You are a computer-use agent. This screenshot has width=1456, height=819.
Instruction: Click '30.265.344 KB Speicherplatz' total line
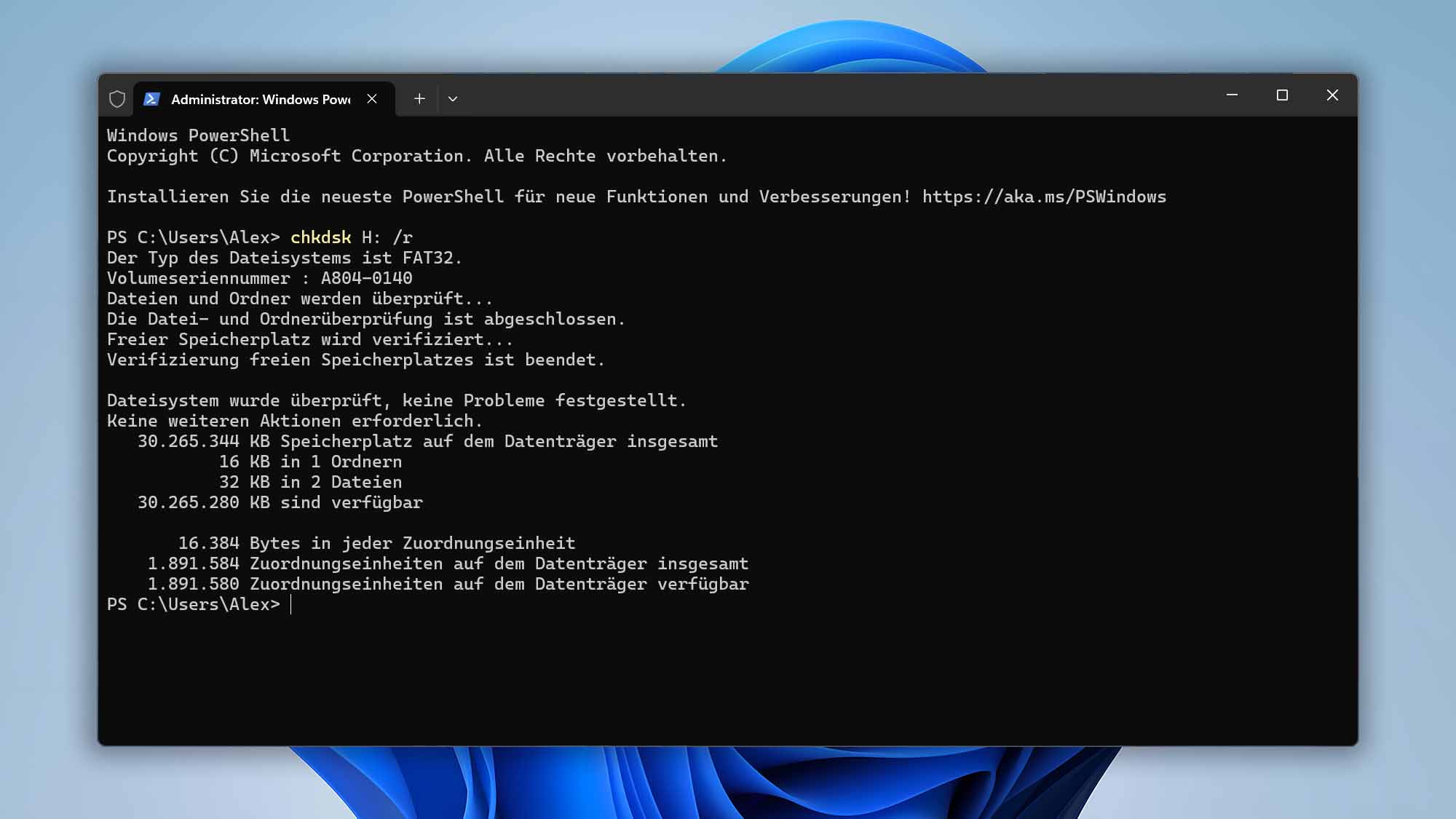coord(428,441)
